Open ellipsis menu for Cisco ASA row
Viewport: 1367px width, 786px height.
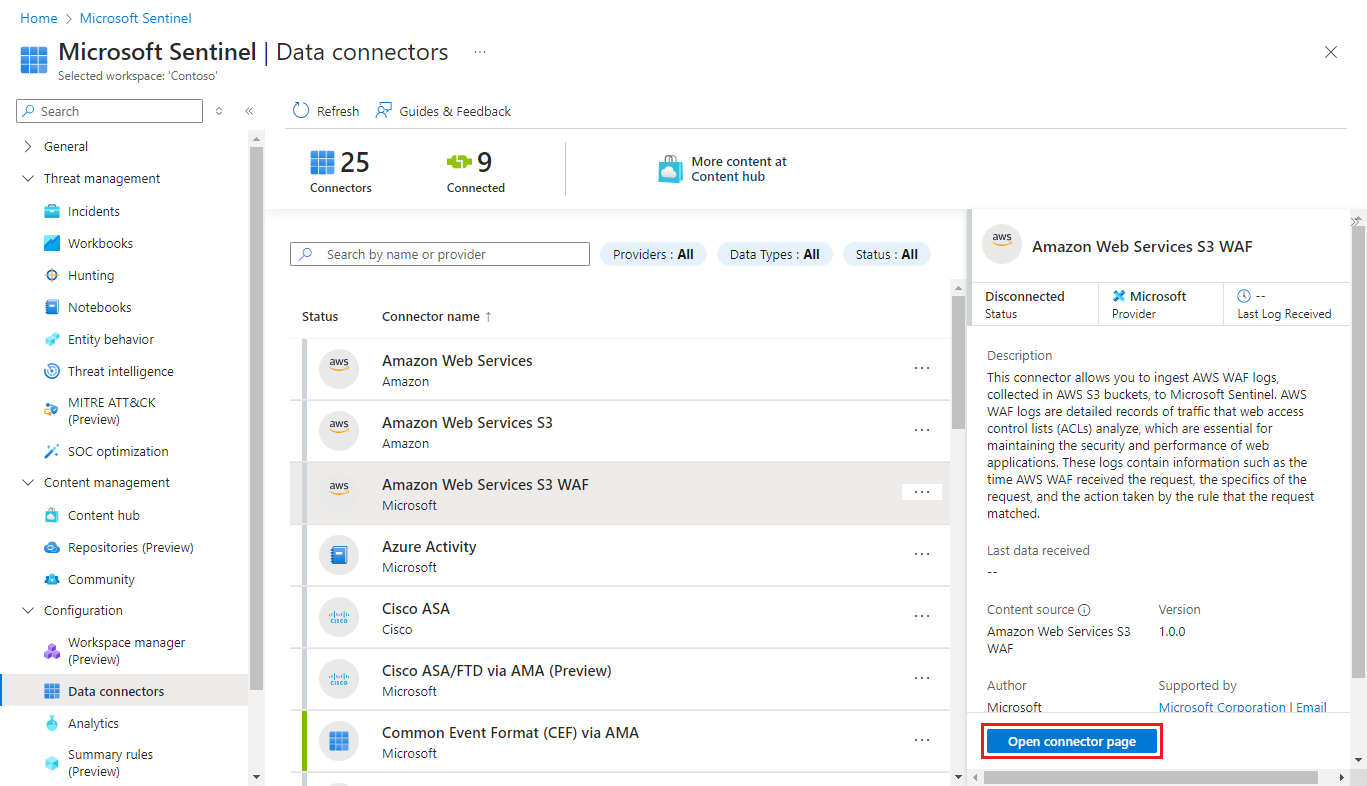tap(922, 616)
